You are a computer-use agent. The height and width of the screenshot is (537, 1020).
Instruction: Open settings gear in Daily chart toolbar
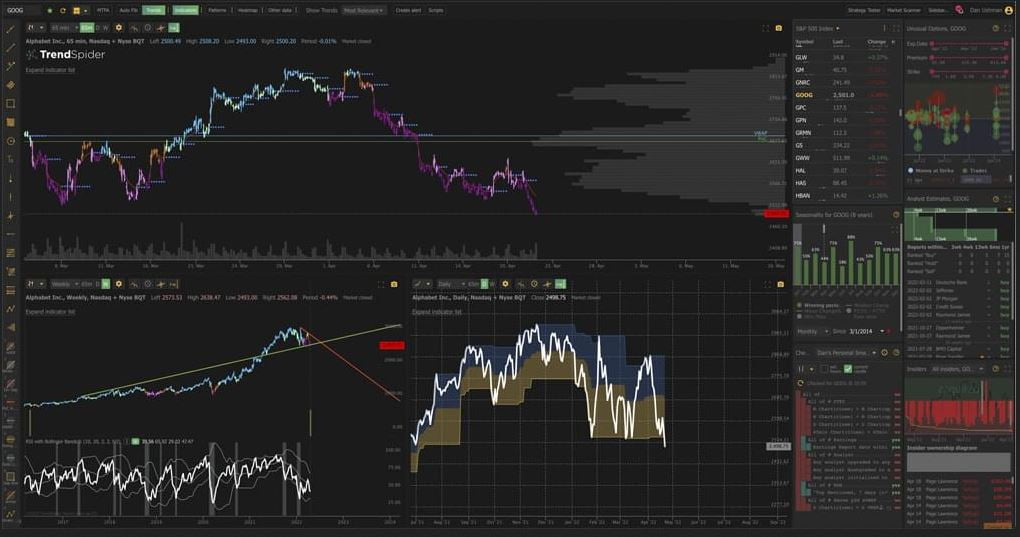tap(505, 284)
